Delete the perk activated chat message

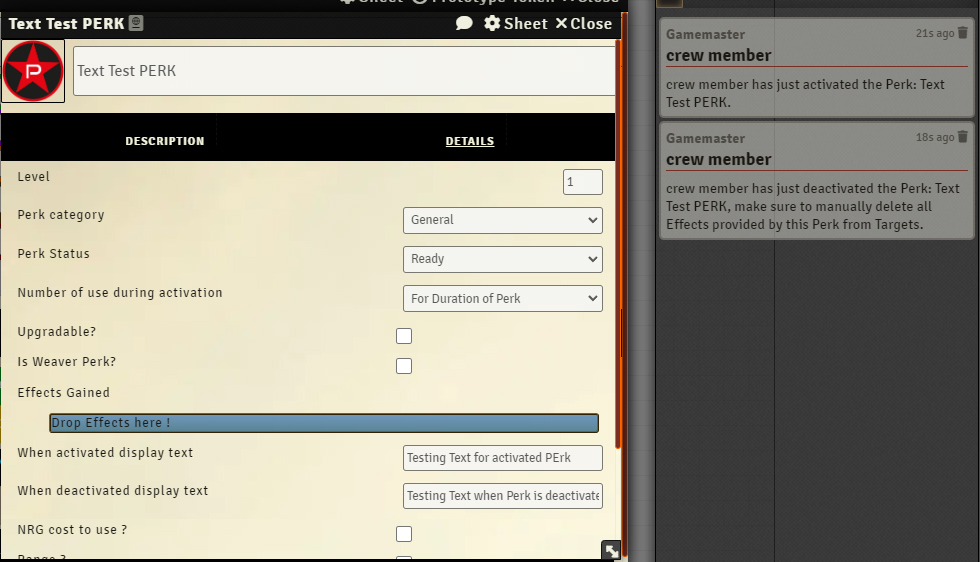point(963,33)
